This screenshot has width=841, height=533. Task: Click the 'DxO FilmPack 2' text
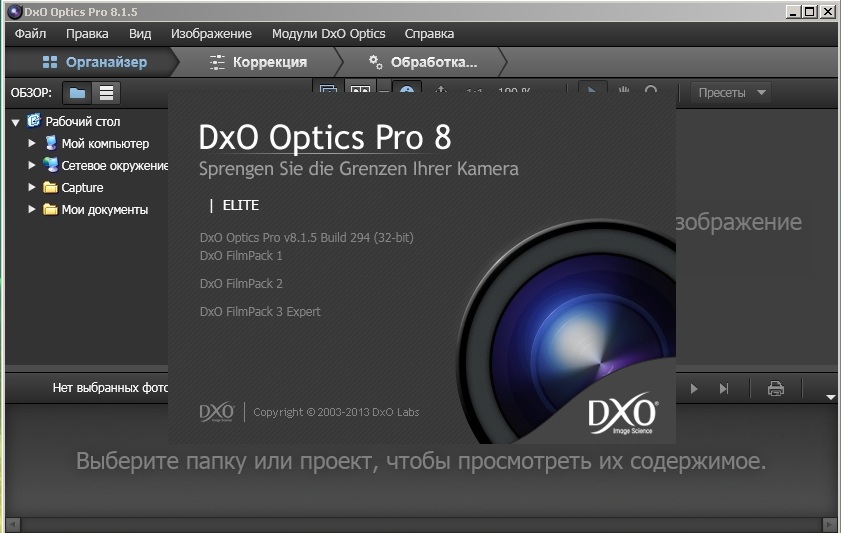point(241,284)
